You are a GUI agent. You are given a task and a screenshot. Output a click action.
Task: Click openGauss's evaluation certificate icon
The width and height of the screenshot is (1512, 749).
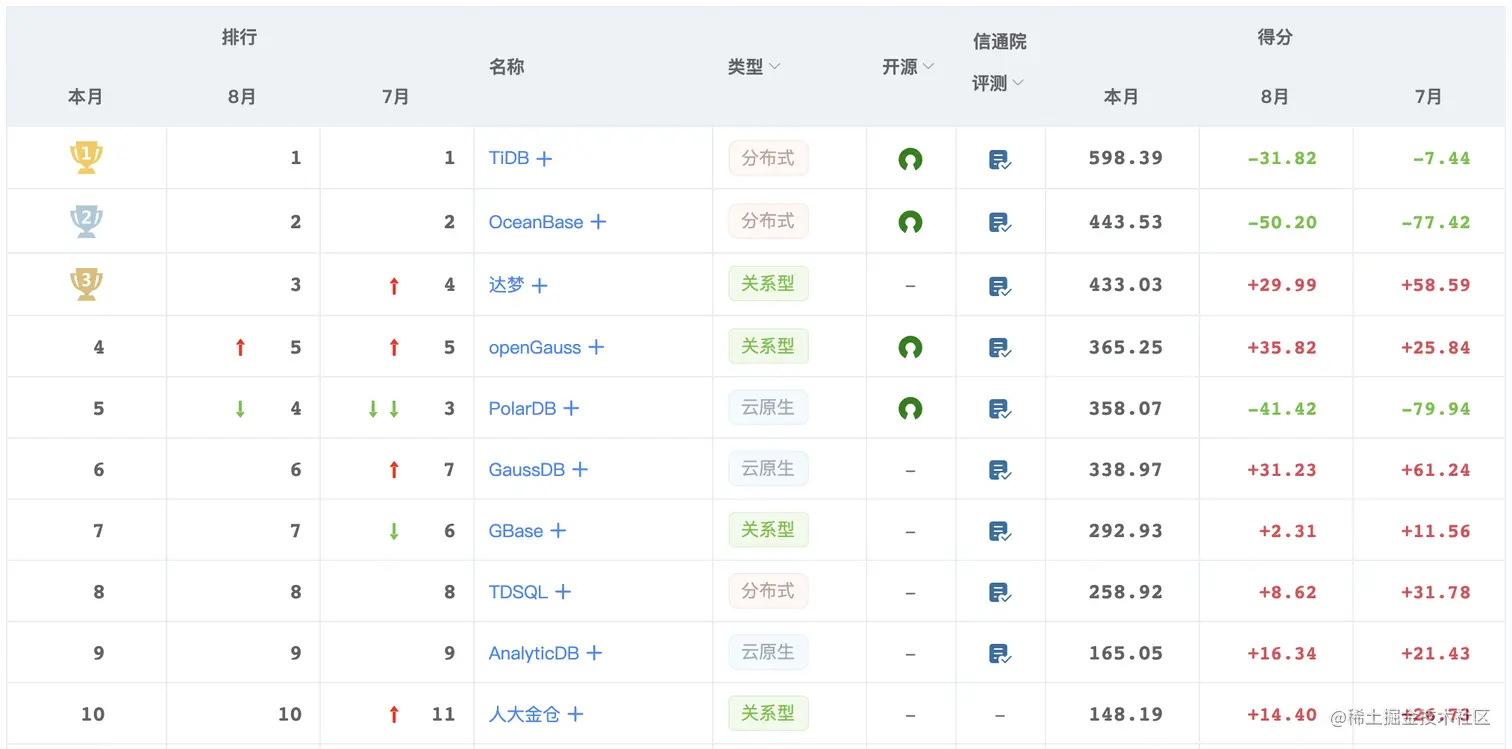coord(1000,348)
